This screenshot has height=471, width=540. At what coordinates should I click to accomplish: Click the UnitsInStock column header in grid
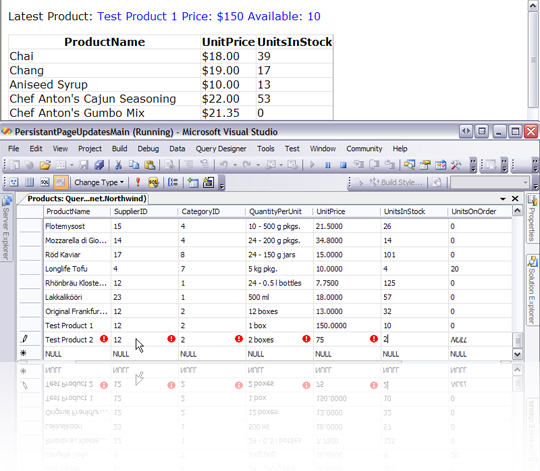(x=414, y=211)
